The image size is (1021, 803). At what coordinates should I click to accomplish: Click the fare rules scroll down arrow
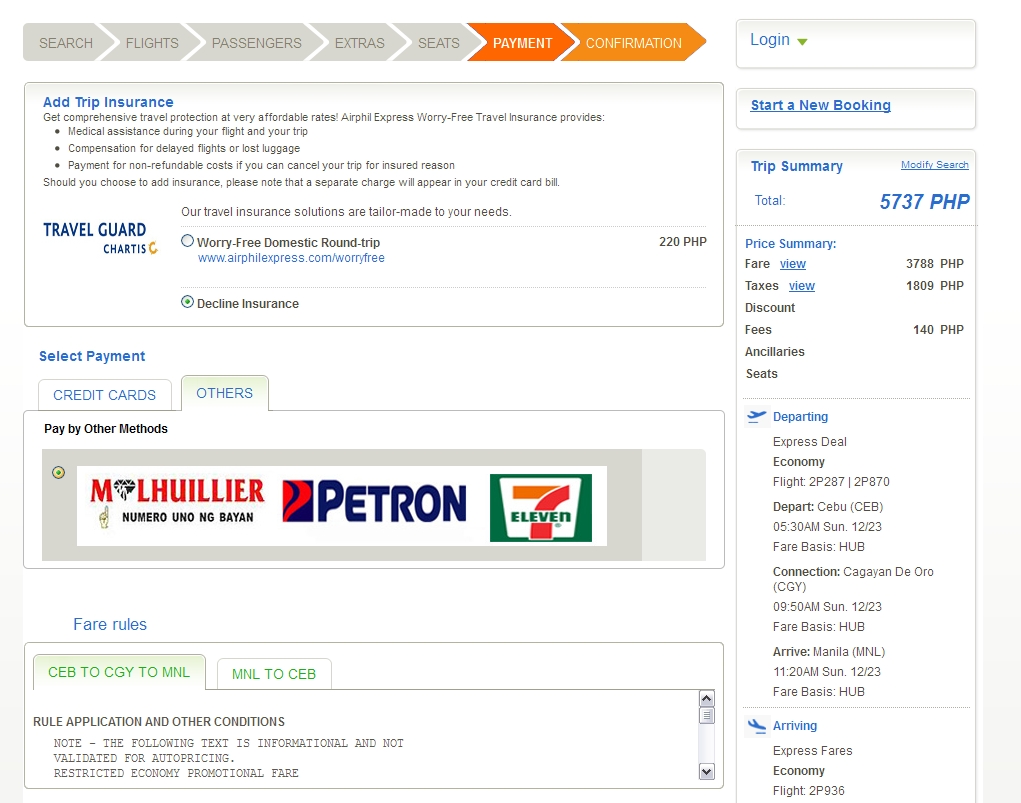tap(706, 772)
